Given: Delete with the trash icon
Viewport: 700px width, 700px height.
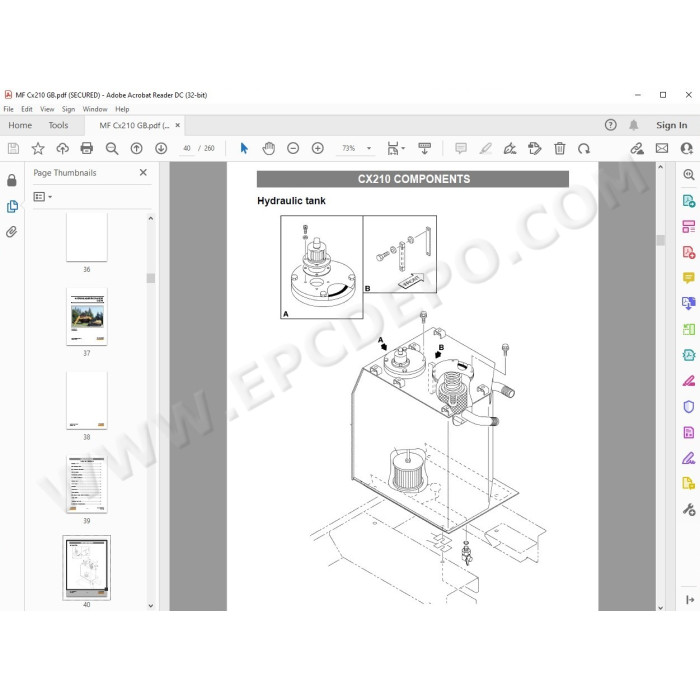Looking at the screenshot, I should coord(559,148).
